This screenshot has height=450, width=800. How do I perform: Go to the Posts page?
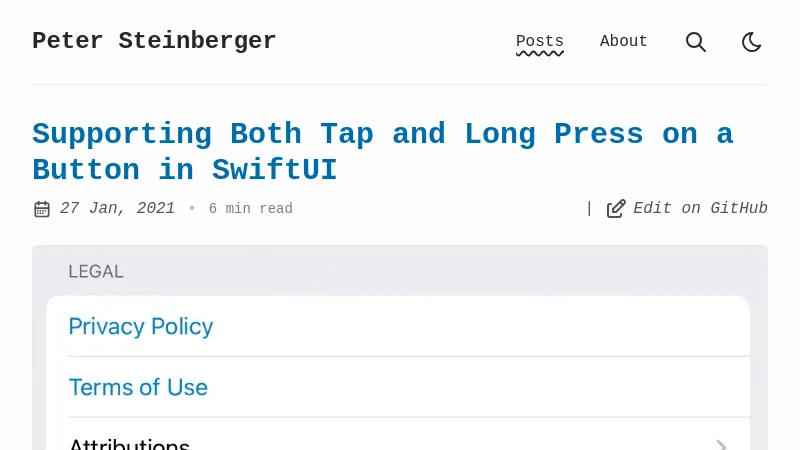point(539,42)
